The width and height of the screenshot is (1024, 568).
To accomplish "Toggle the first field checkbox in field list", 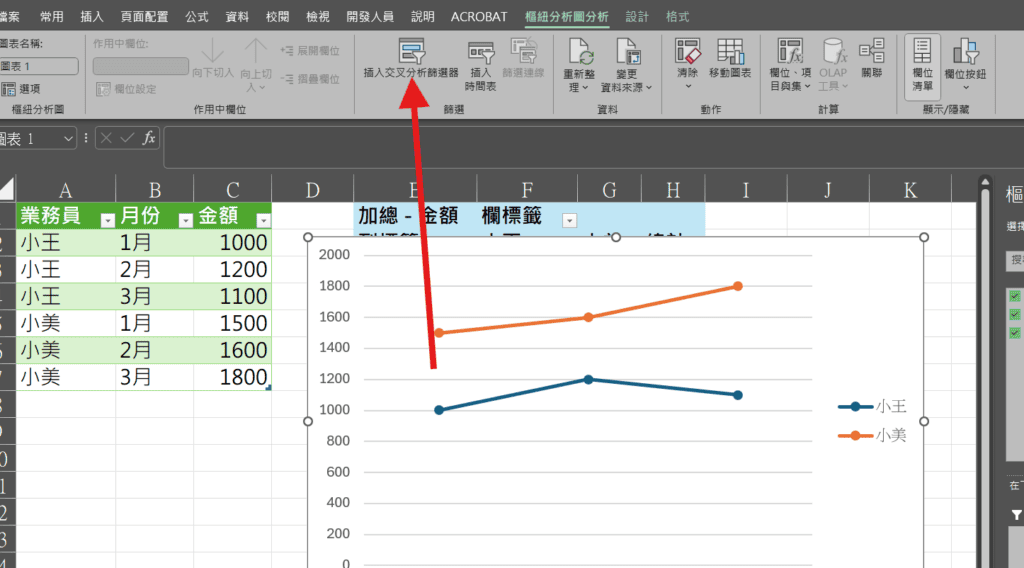I will pos(1014,296).
